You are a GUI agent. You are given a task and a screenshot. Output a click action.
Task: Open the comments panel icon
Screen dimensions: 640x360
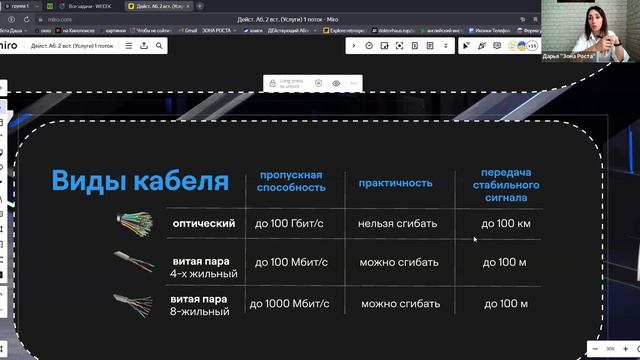[x=497, y=46]
